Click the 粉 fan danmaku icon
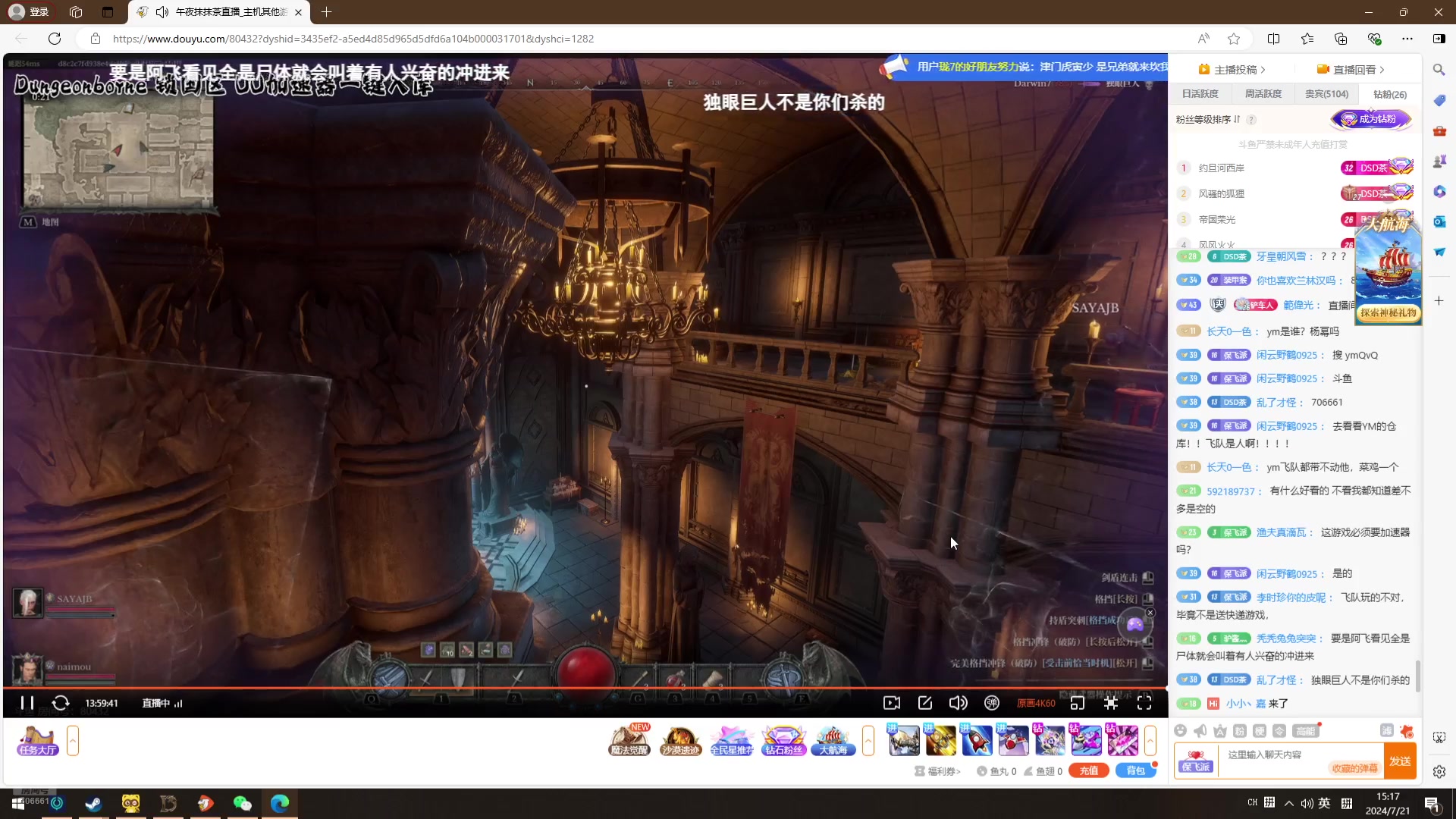This screenshot has height=819, width=1456. pyautogui.click(x=1239, y=730)
